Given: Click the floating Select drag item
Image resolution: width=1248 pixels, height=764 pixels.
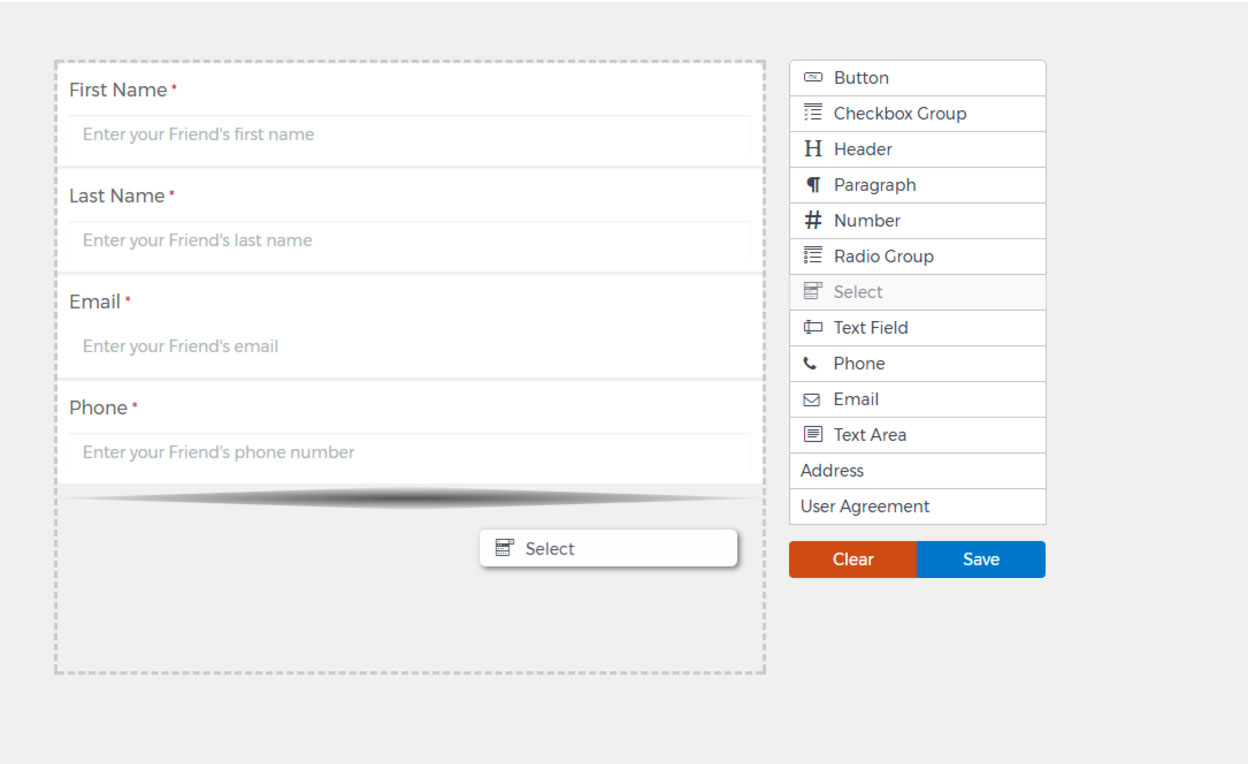Looking at the screenshot, I should point(608,548).
